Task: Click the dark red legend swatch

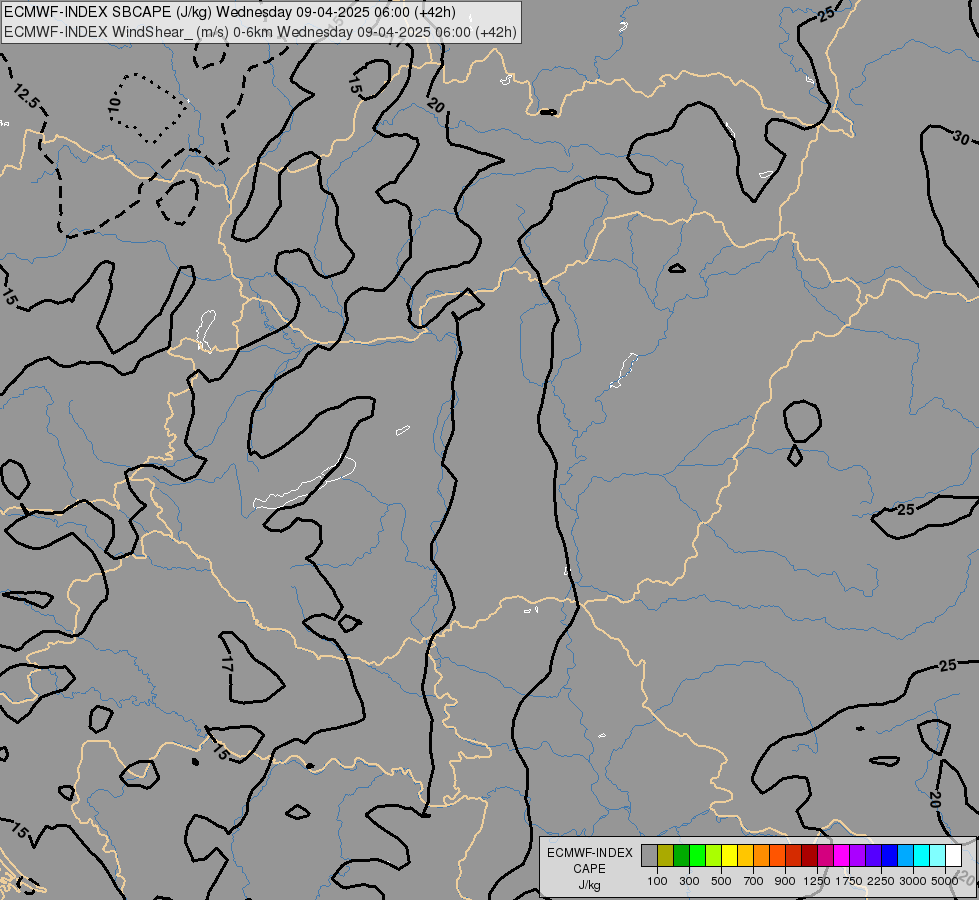Action: pyautogui.click(x=809, y=856)
